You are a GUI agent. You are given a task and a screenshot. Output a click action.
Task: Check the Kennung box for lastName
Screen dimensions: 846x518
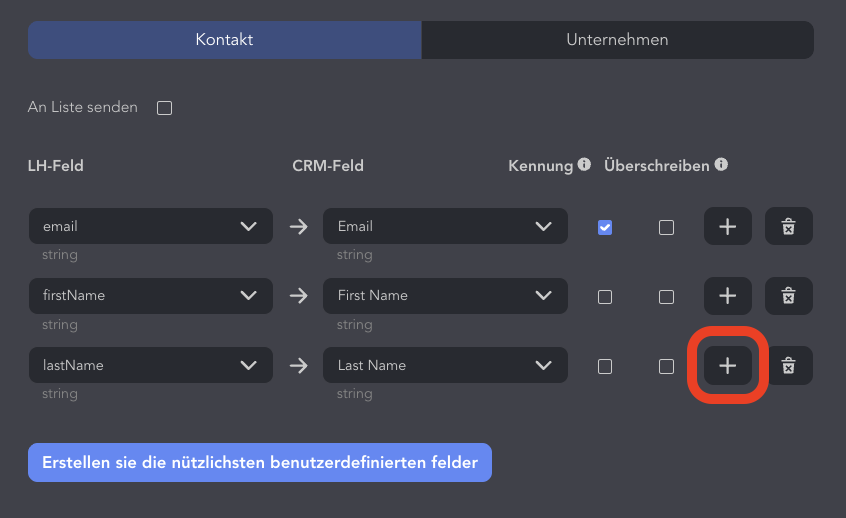coord(605,366)
